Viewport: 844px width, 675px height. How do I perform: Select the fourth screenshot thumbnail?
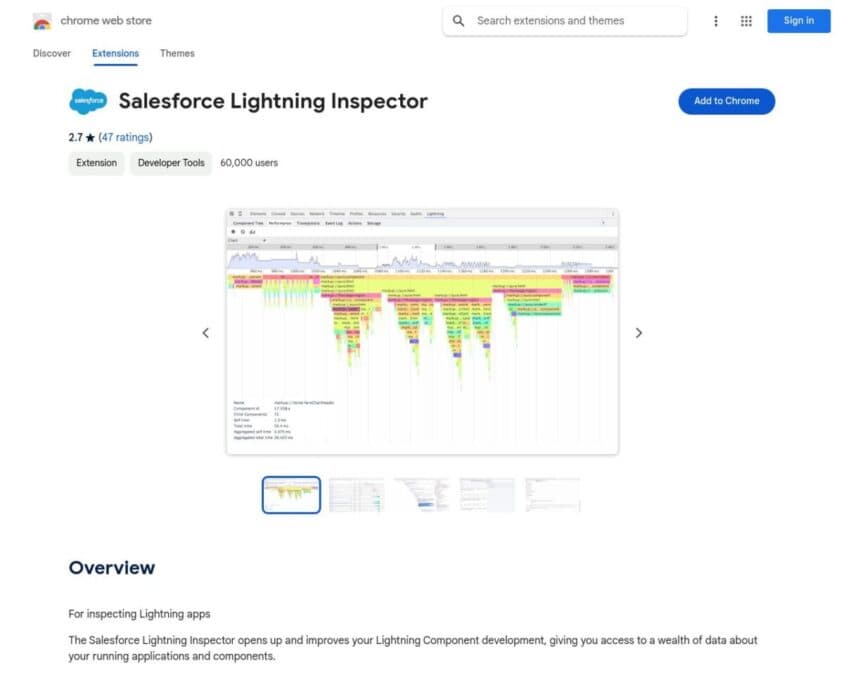click(487, 495)
